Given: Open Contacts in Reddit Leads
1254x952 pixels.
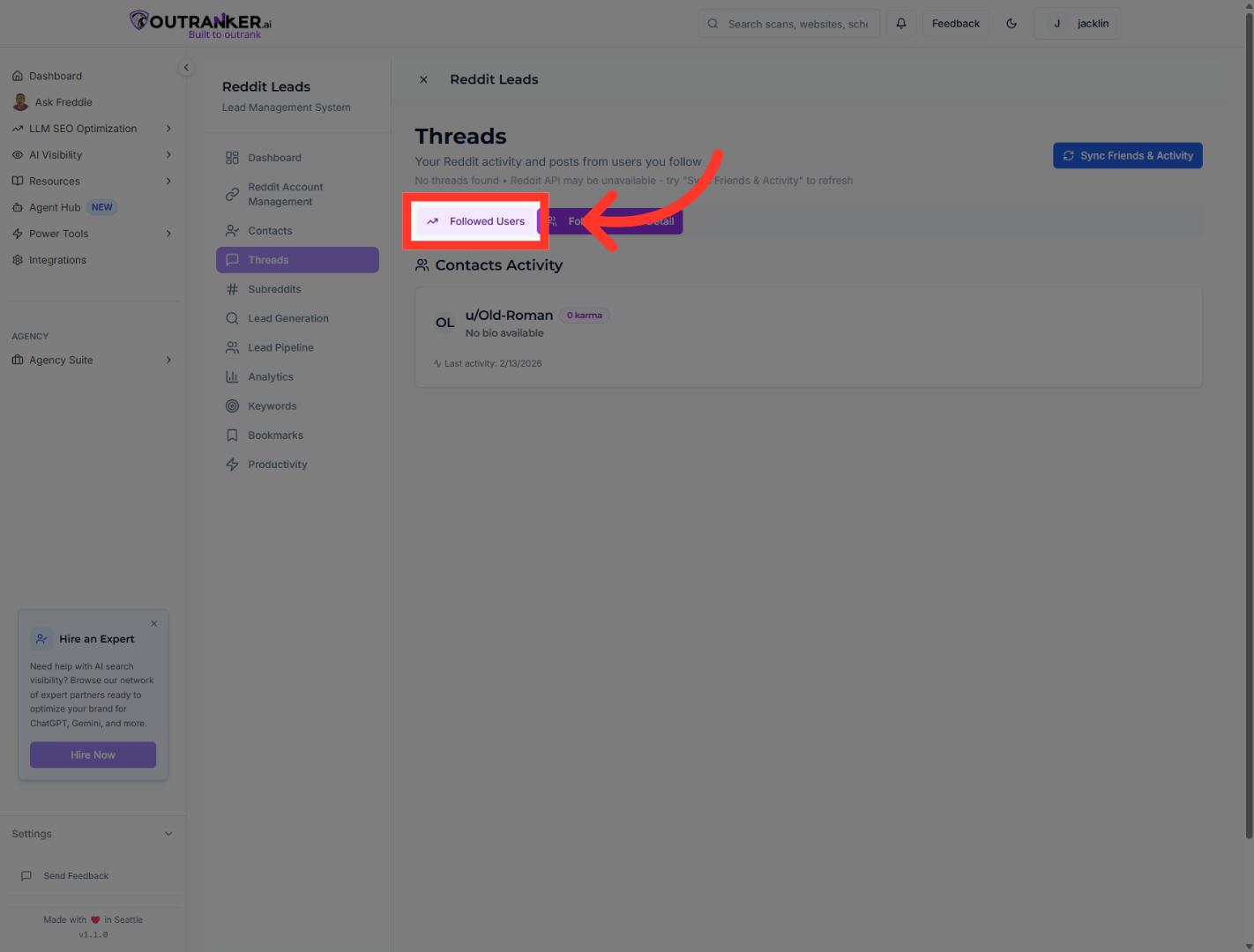Looking at the screenshot, I should 297,231.
